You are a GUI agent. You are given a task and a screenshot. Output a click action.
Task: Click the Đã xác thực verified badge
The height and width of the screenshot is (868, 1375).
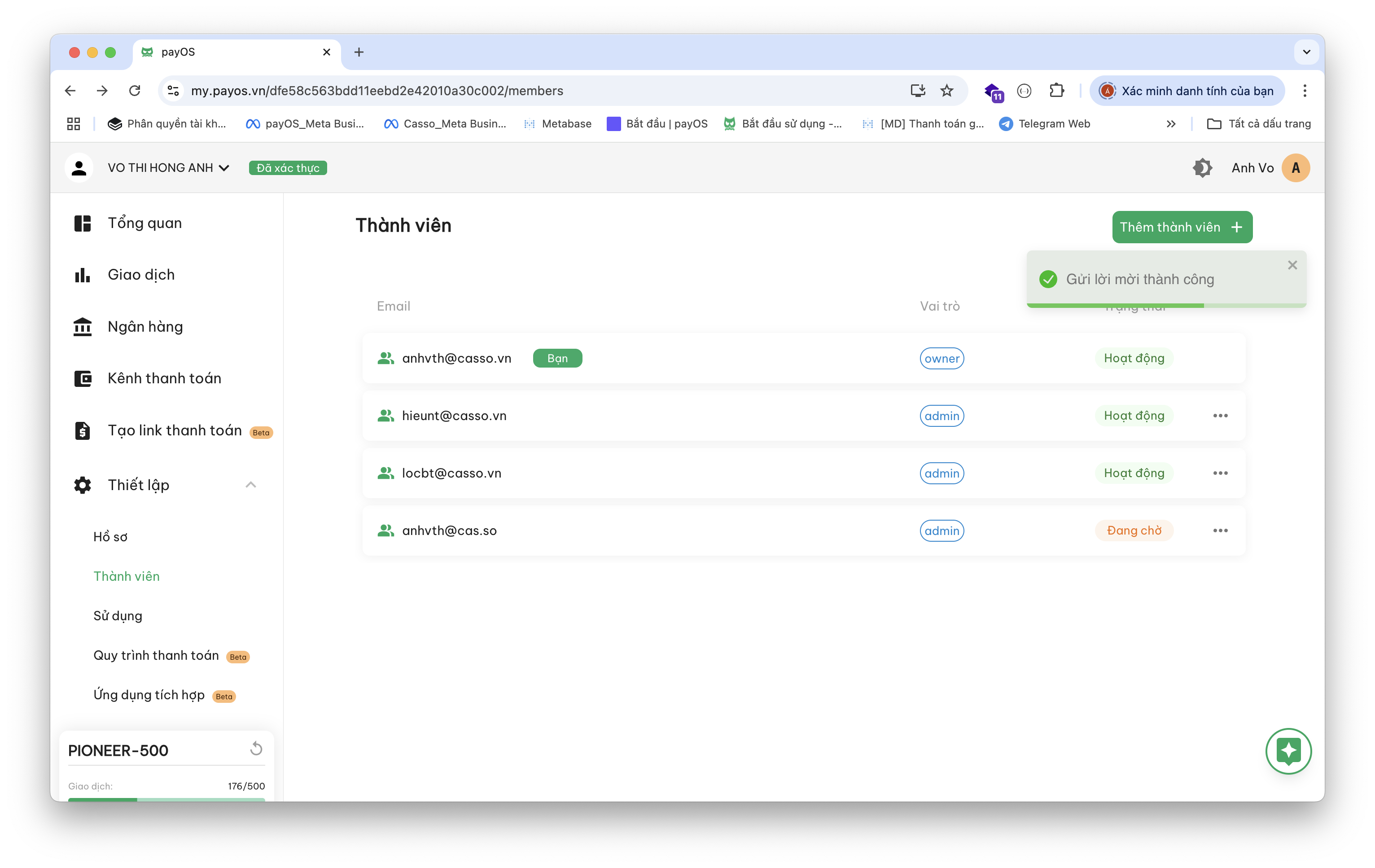click(x=288, y=168)
